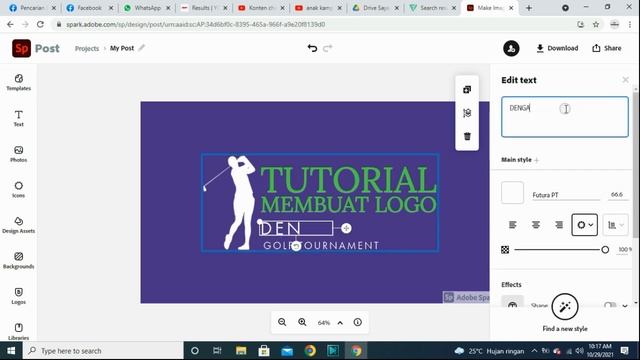Image resolution: width=640 pixels, height=360 pixels.
Task: Click the invite collaborator icon
Action: [511, 48]
